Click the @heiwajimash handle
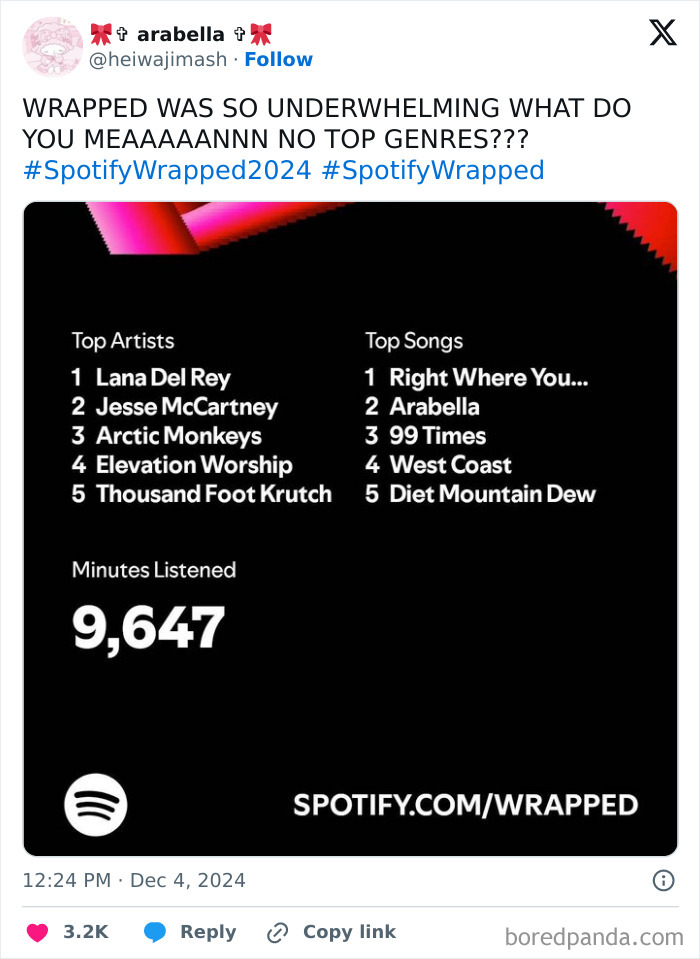This screenshot has height=959, width=700. coord(156,59)
